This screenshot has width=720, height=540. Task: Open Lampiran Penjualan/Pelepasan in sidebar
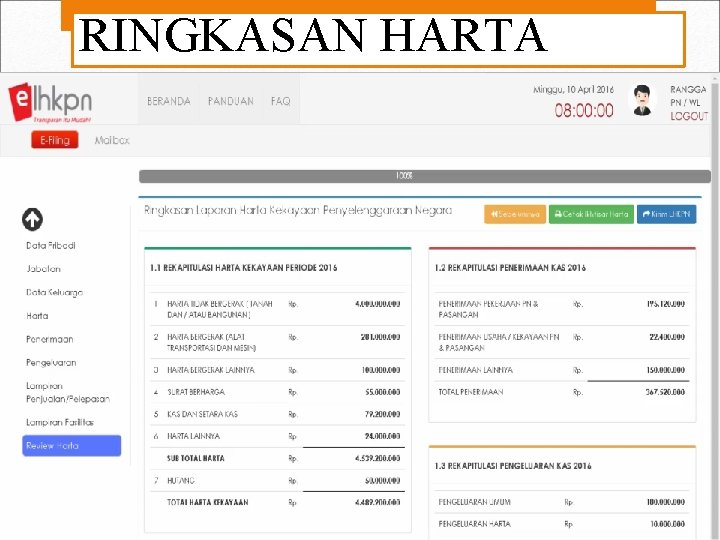point(68,393)
